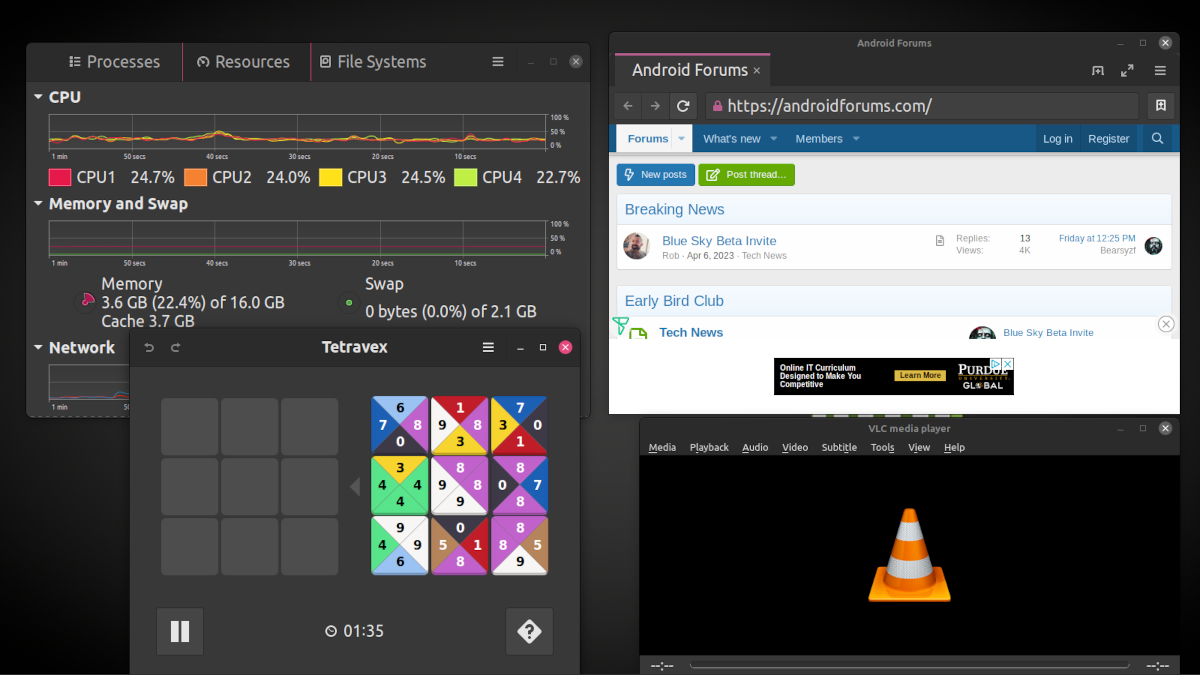Collapse the CPU section
Viewport: 1200px width, 675px height.
[38, 97]
